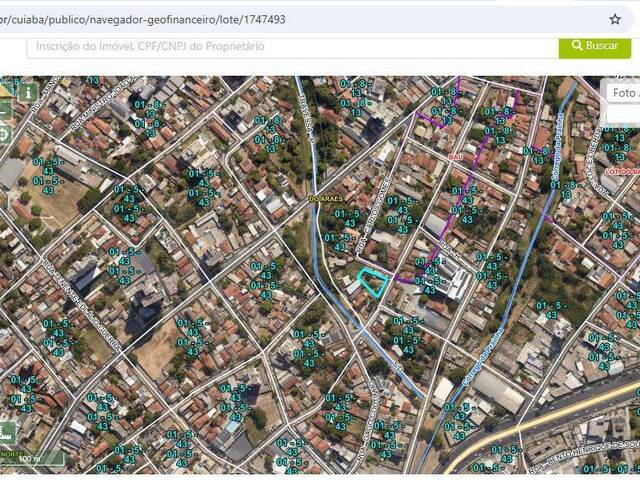Focus the Inscrição do Imóvel search field
This screenshot has width=640, height=480.
pos(293,47)
